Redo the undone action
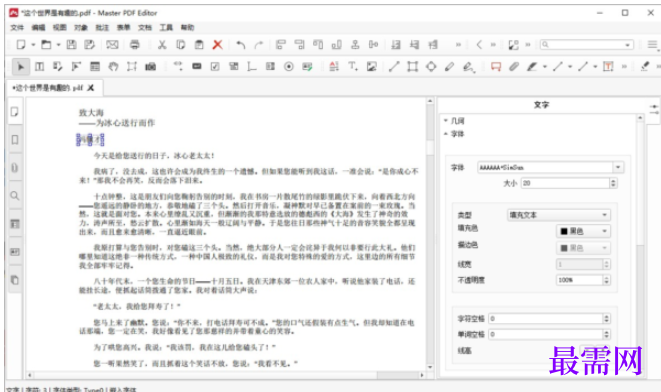Viewport: 661px width, 392px height. coord(259,45)
